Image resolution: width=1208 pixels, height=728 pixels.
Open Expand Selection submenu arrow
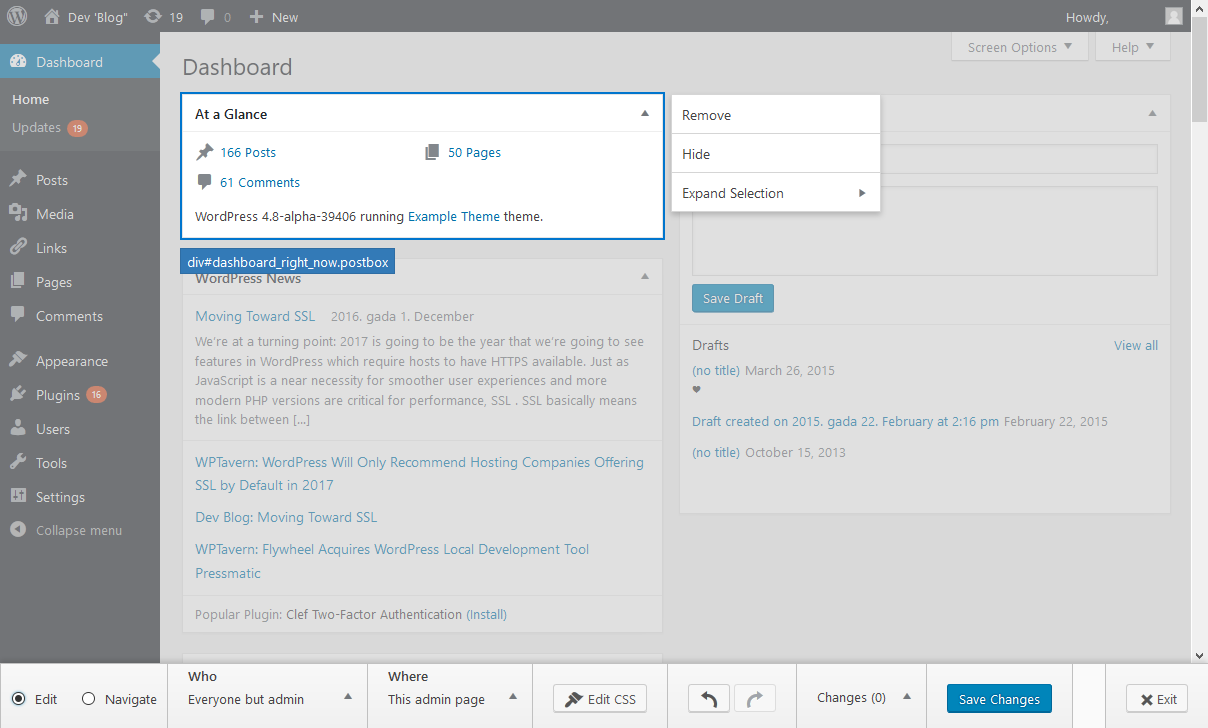862,193
